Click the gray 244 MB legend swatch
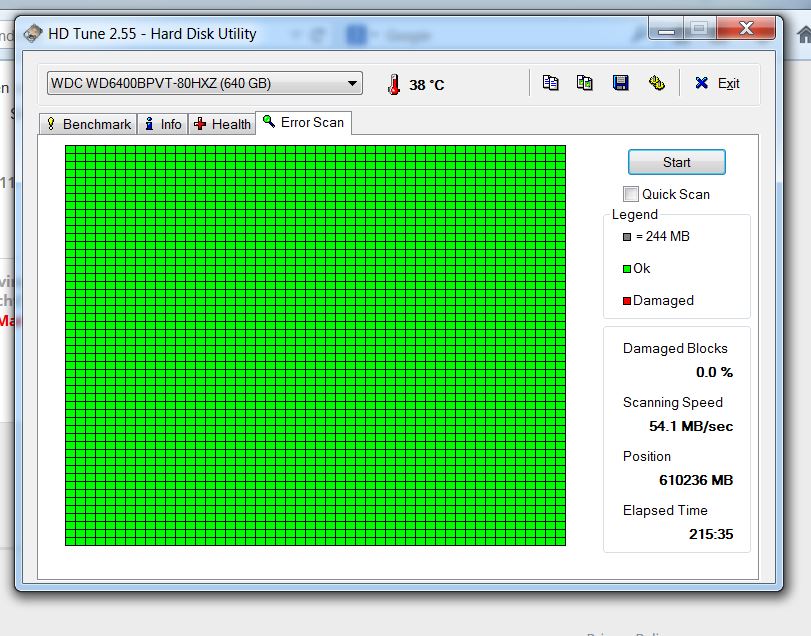This screenshot has height=636, width=811. (x=627, y=237)
